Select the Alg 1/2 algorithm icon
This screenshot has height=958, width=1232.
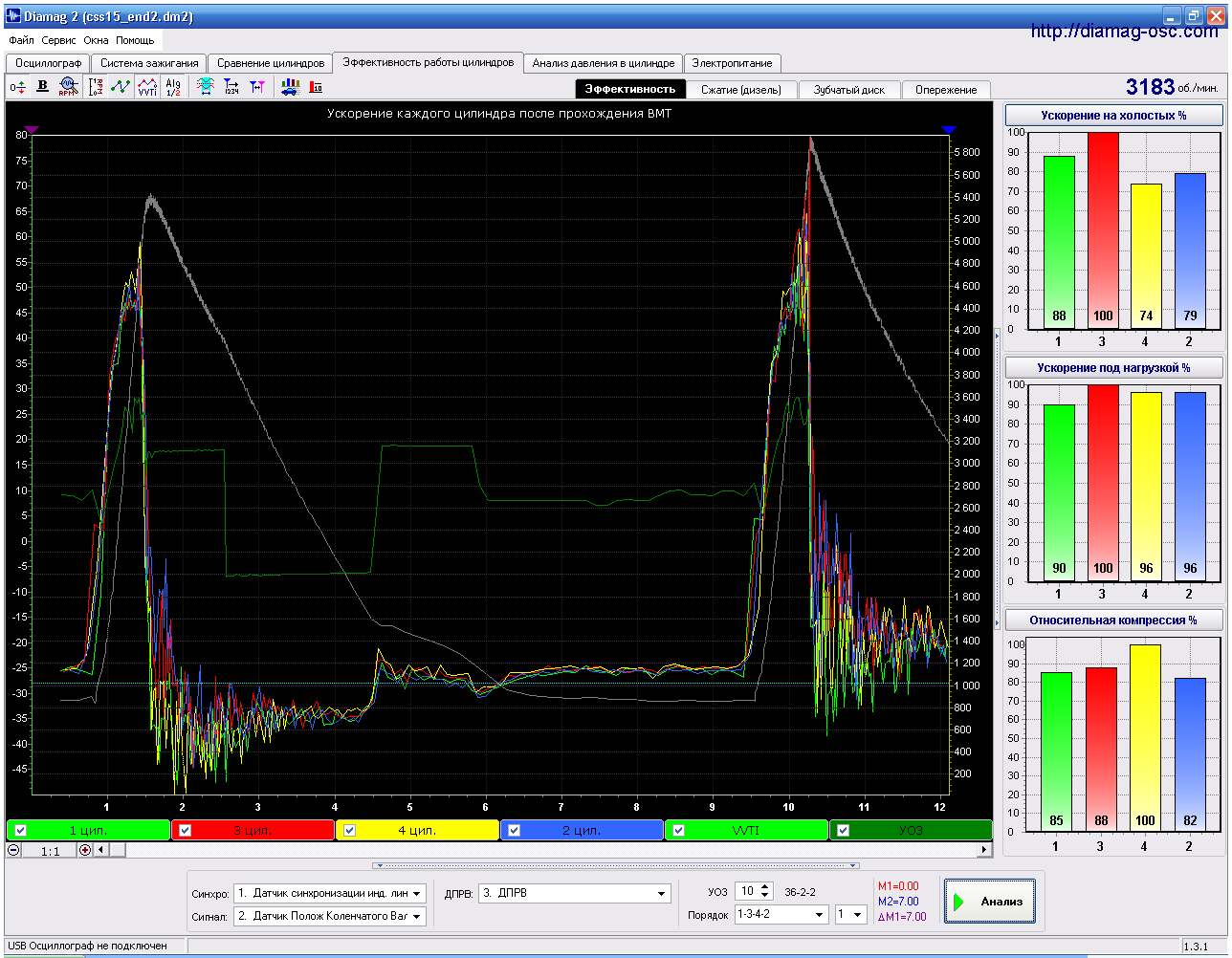173,87
